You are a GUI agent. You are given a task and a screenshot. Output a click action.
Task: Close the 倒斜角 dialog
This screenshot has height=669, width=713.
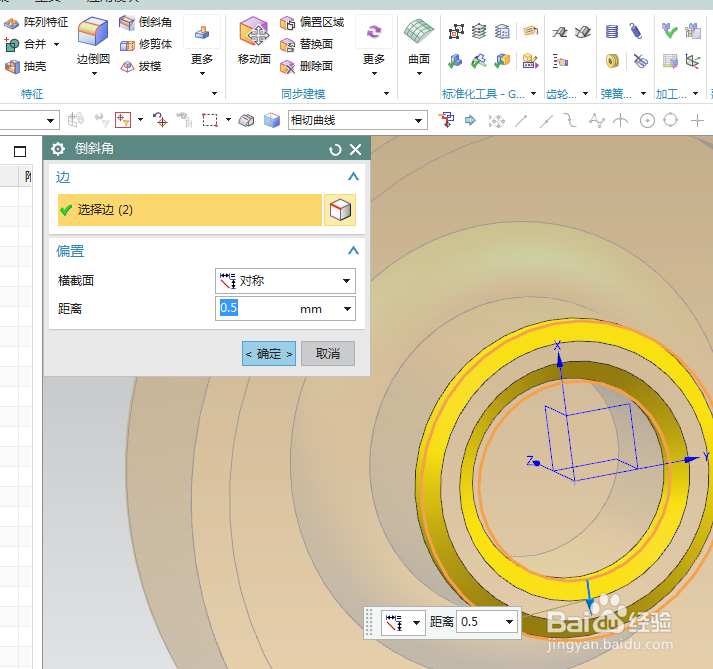click(356, 149)
